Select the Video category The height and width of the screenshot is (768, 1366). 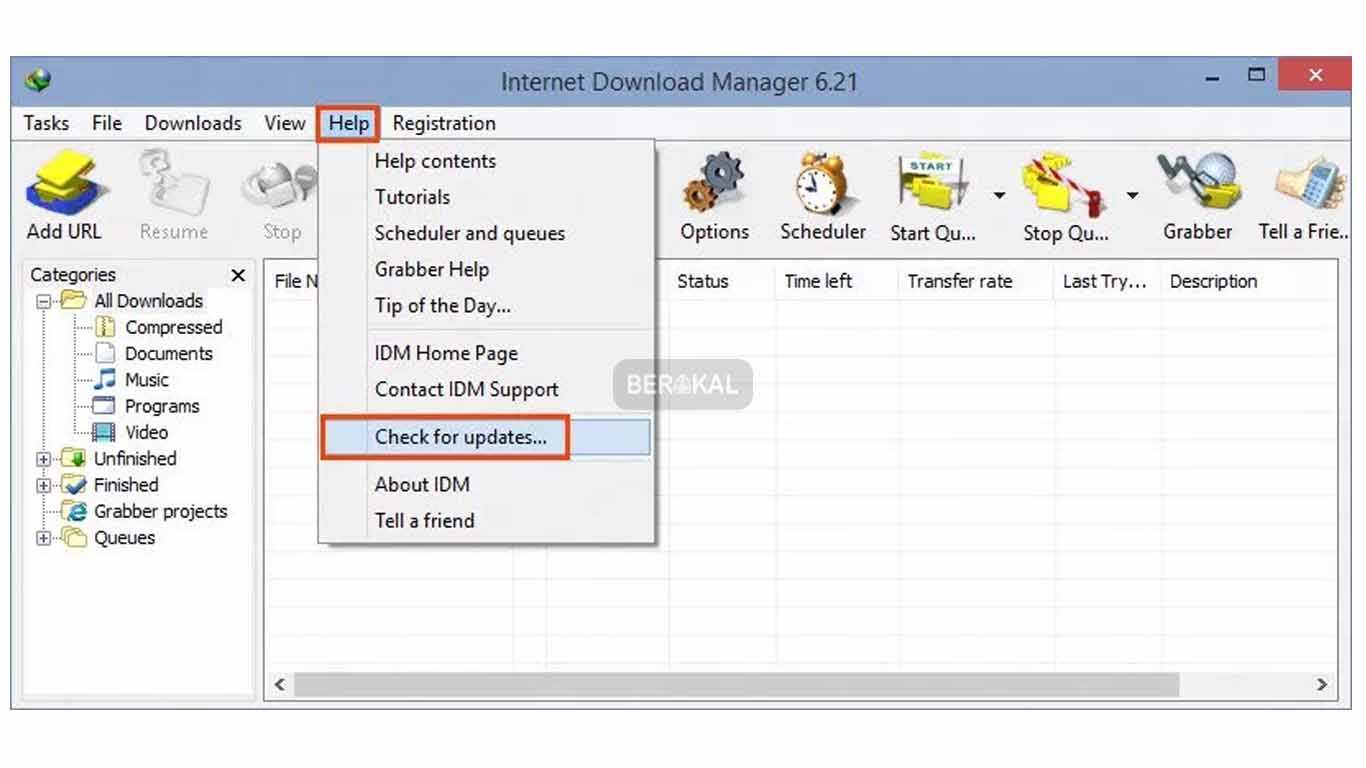pyautogui.click(x=146, y=432)
